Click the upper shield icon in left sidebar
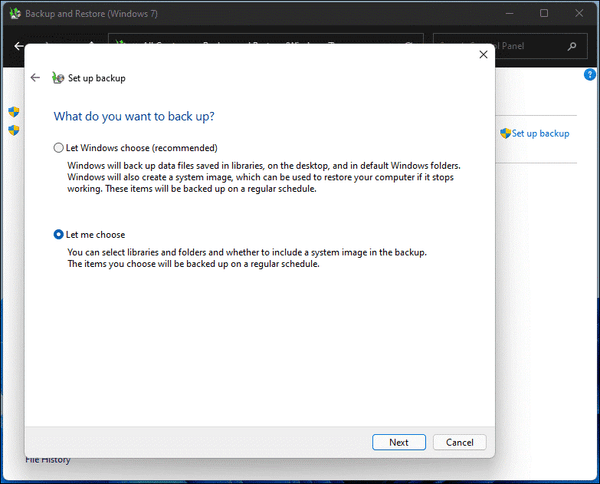 click(x=14, y=112)
